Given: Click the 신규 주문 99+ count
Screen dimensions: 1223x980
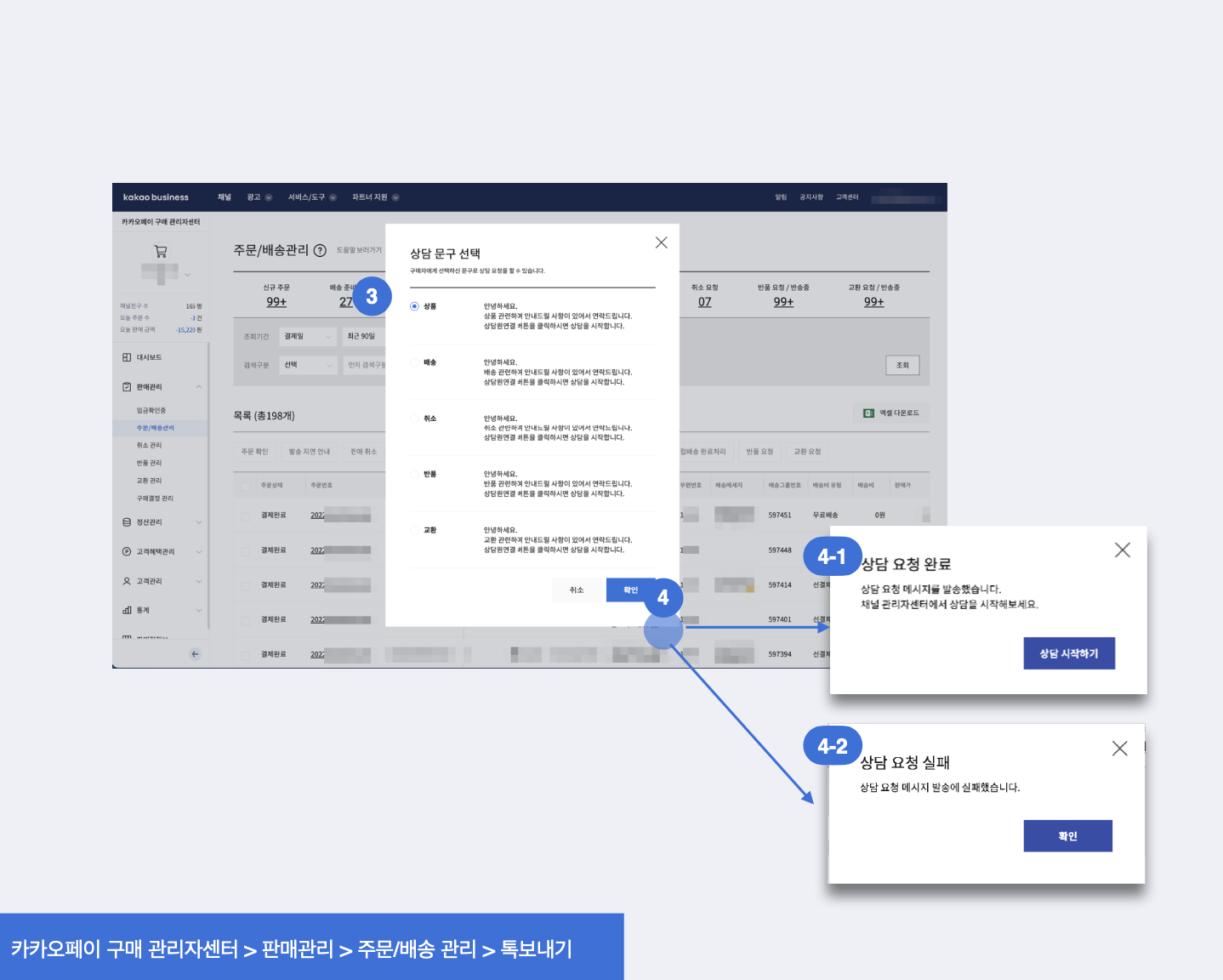Looking at the screenshot, I should [x=276, y=302].
